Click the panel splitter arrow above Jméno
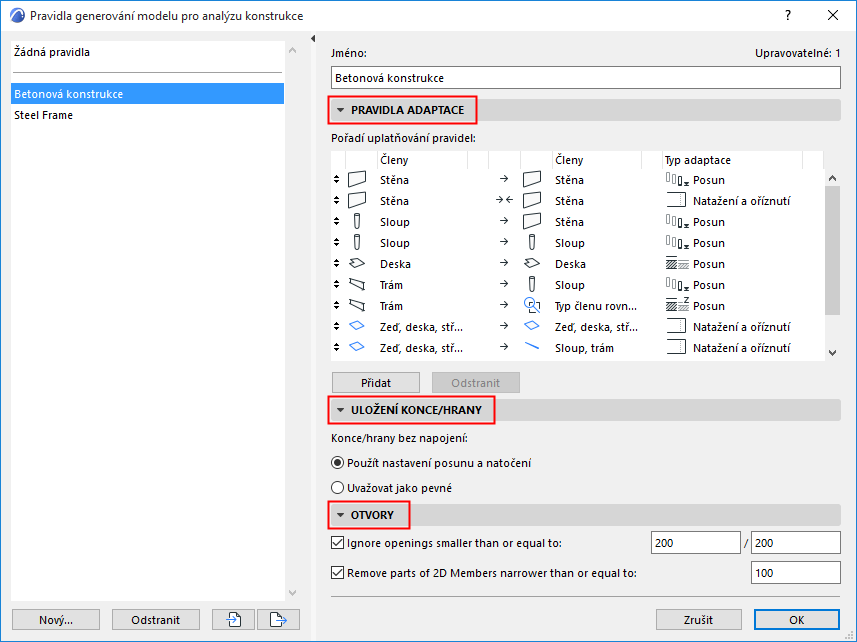The height and width of the screenshot is (642, 857). pos(314,39)
